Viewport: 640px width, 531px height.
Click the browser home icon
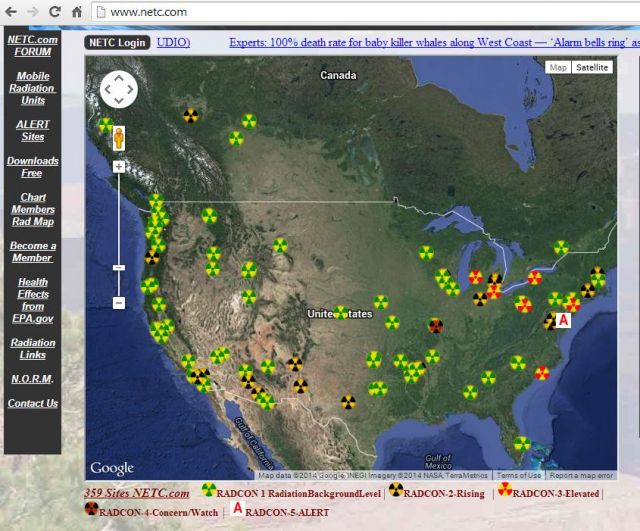77,12
